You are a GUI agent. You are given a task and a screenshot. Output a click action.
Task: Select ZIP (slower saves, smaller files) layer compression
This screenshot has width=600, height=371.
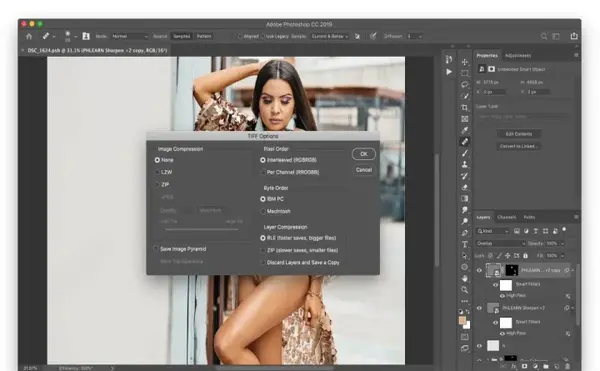point(262,251)
